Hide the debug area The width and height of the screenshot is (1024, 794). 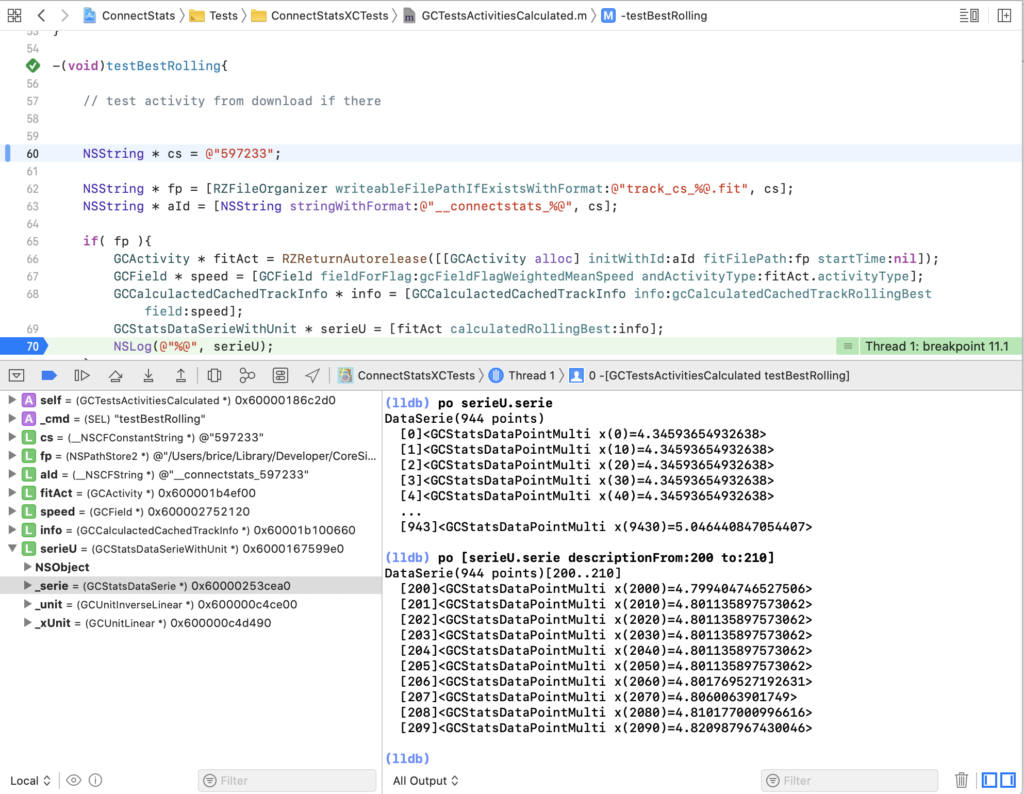tap(17, 375)
